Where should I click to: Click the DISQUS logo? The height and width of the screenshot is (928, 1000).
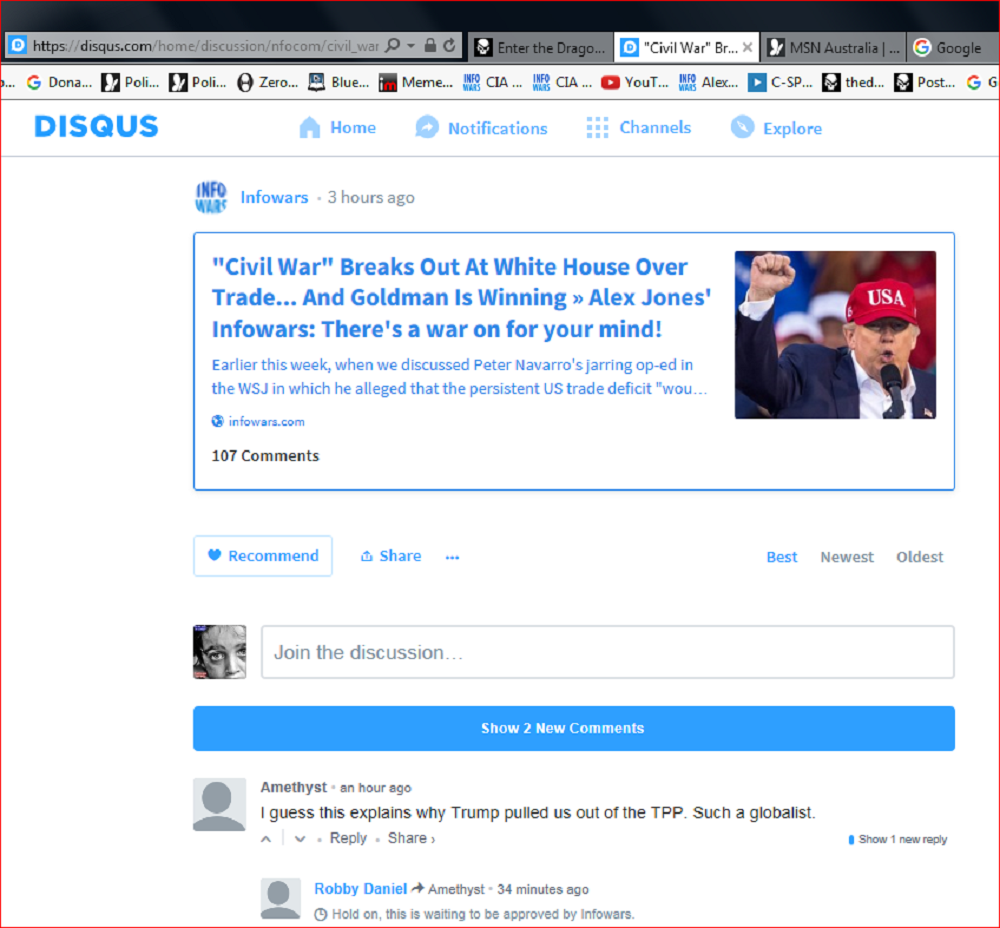coord(96,127)
